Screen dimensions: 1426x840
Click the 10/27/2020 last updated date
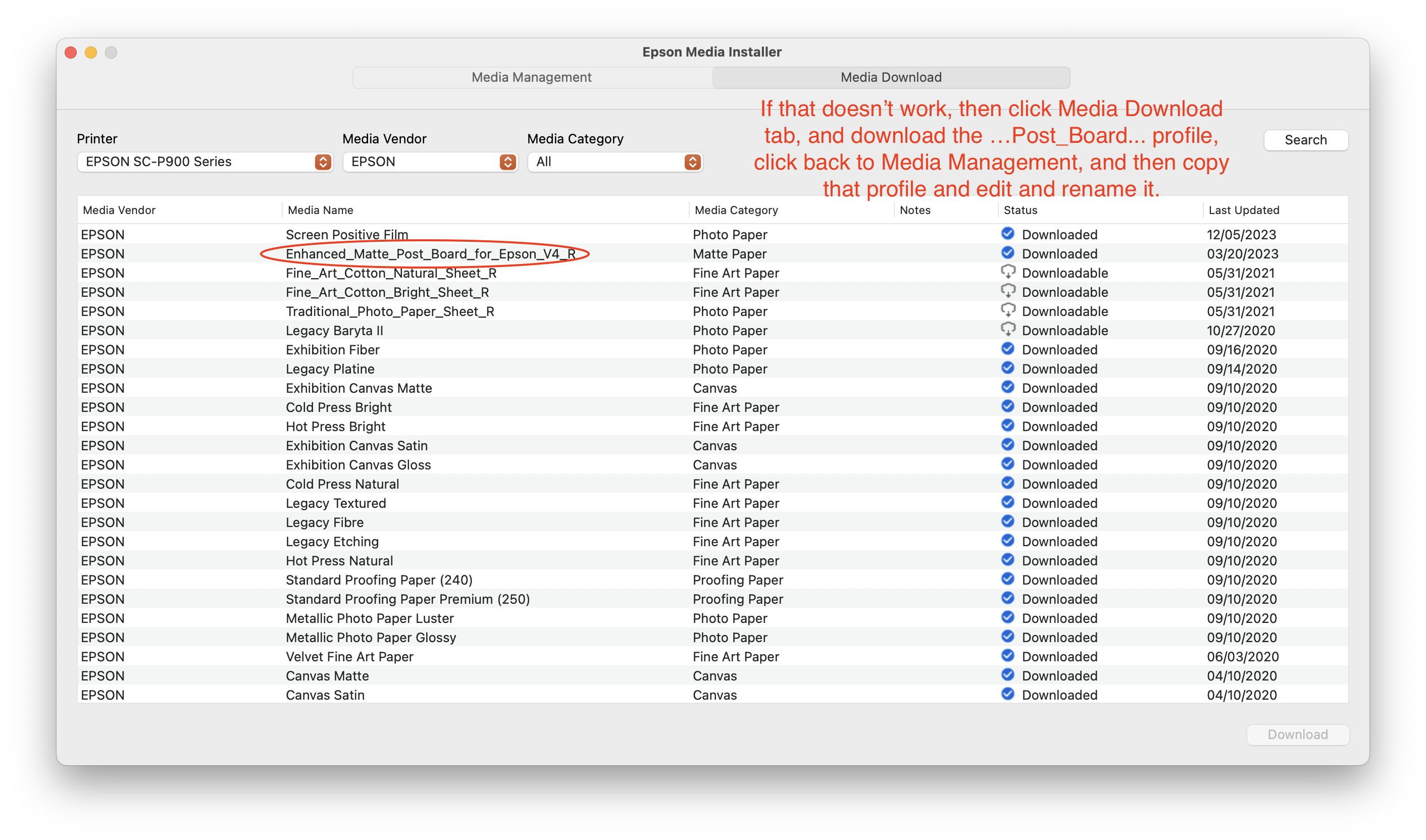click(x=1241, y=331)
